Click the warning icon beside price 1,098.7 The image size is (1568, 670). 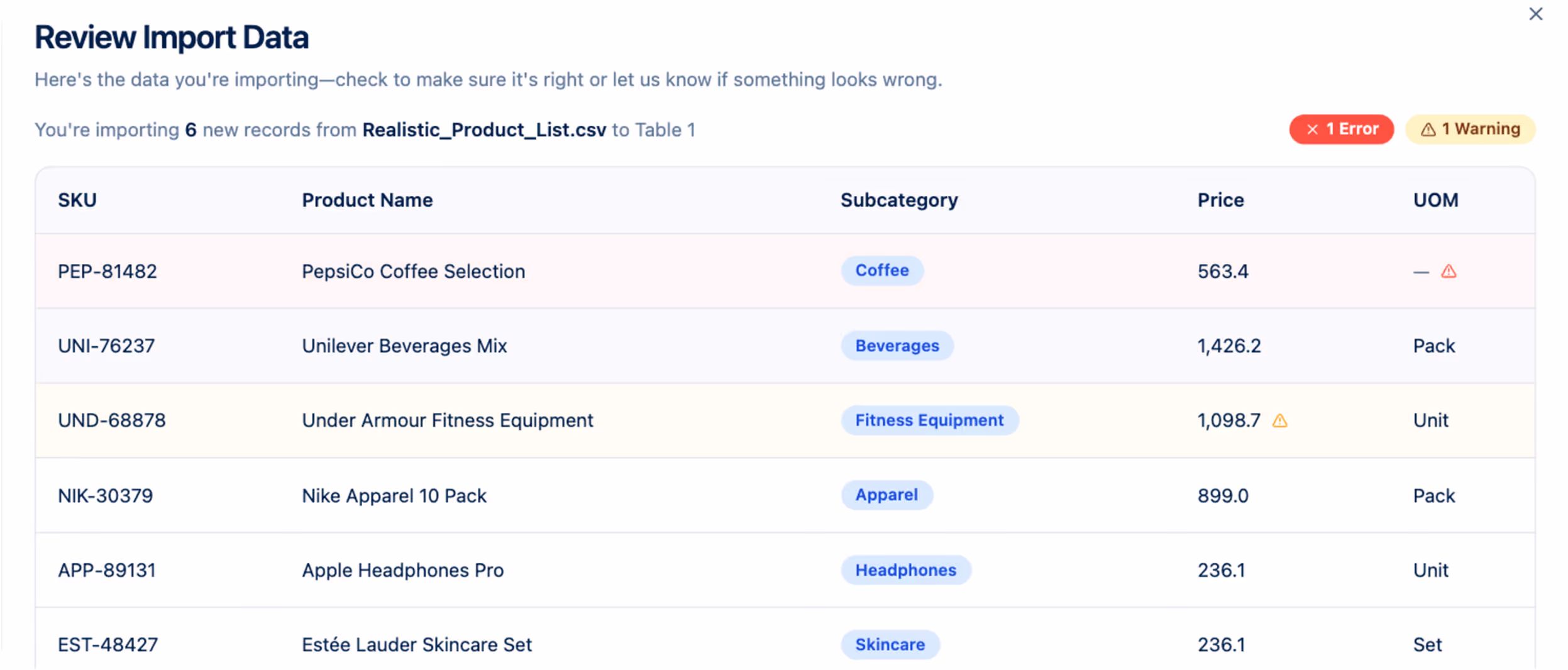click(x=1280, y=420)
